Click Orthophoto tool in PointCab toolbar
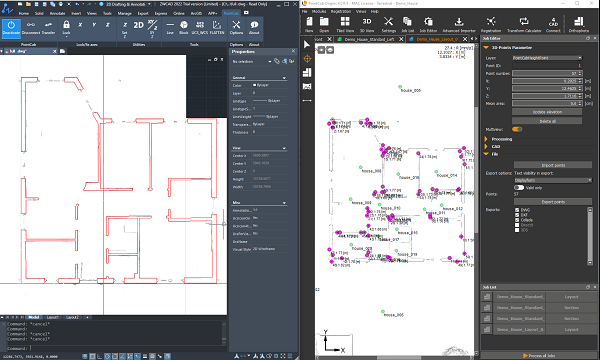The image size is (600, 360). tap(579, 25)
